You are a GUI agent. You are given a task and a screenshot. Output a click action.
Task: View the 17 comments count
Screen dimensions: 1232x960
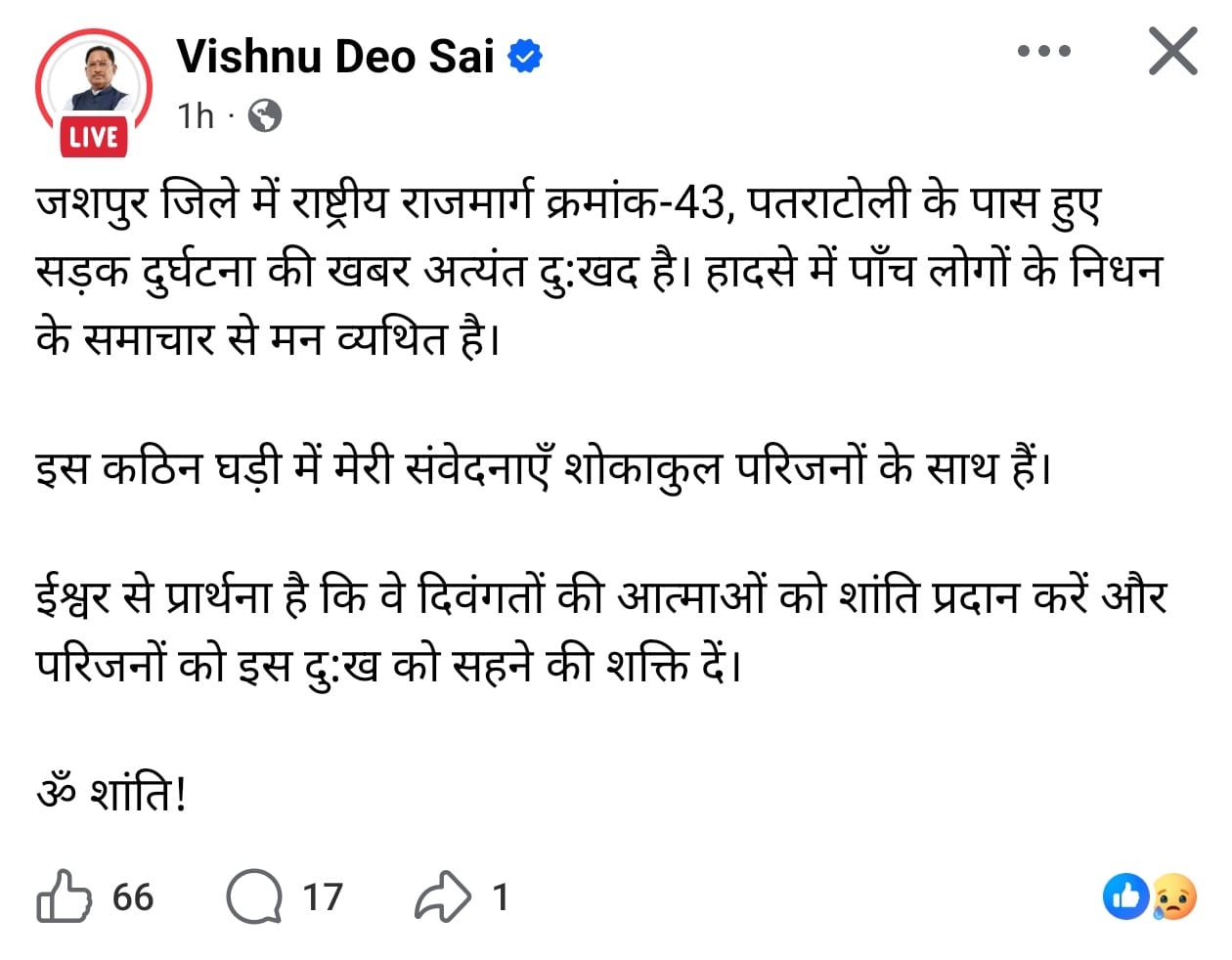[322, 896]
